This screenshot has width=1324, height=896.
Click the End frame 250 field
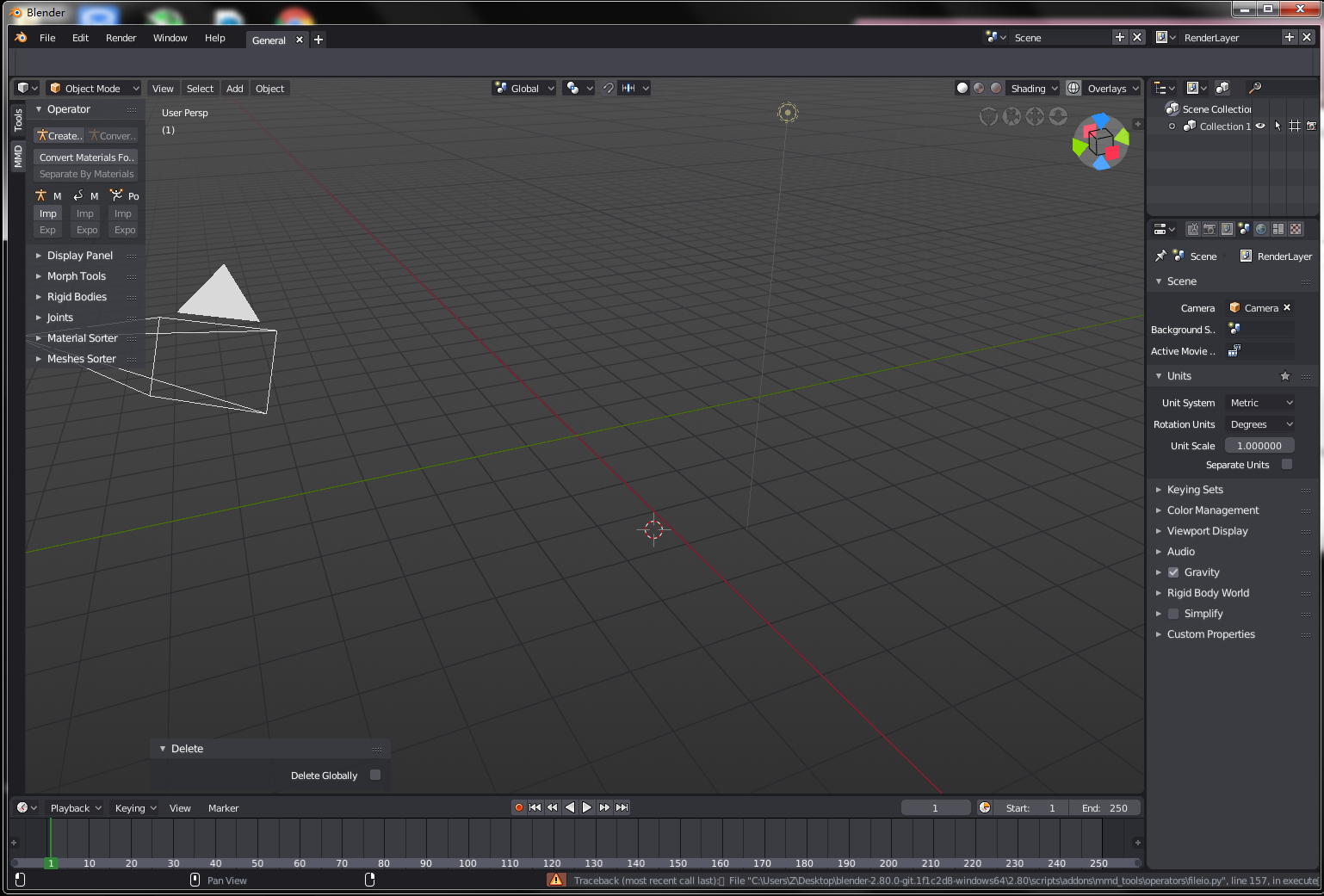[x=1105, y=807]
